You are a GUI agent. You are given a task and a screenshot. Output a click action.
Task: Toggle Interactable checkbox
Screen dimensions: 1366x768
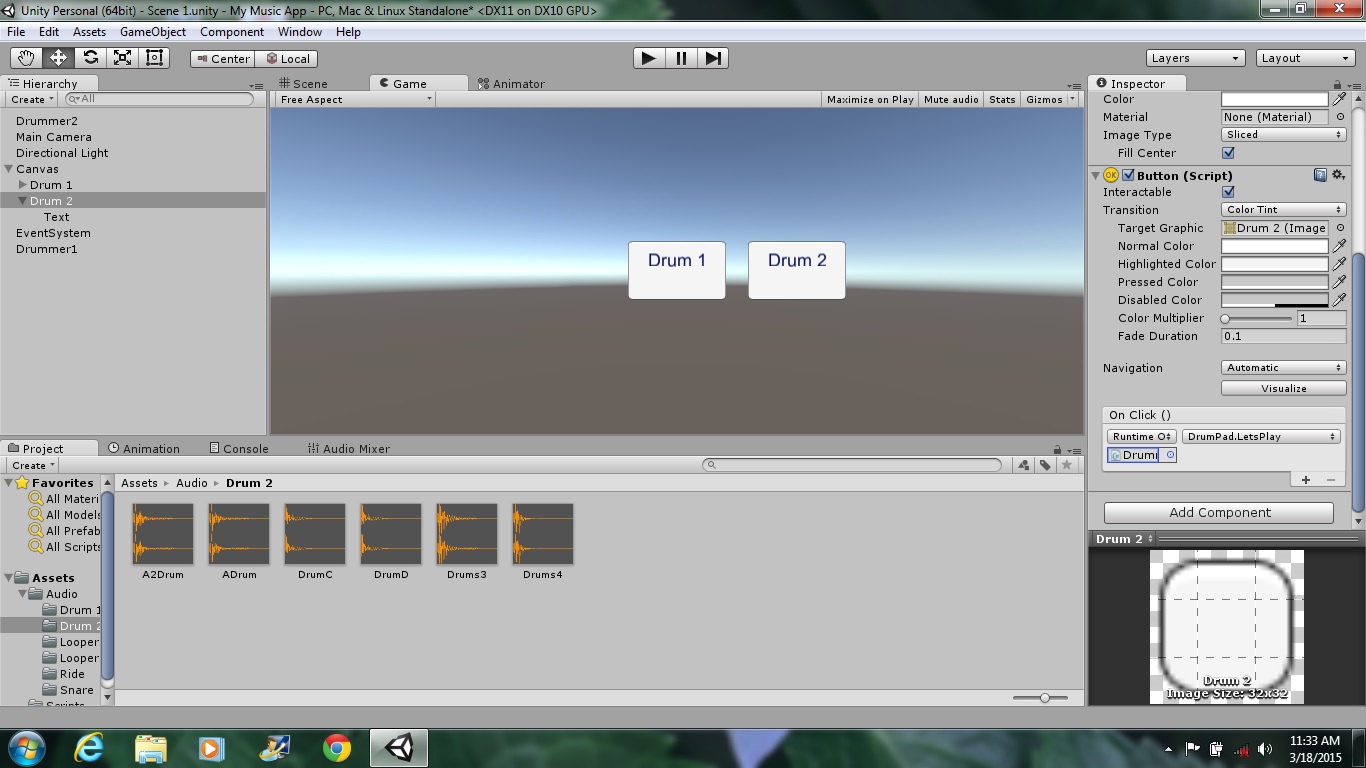1228,192
